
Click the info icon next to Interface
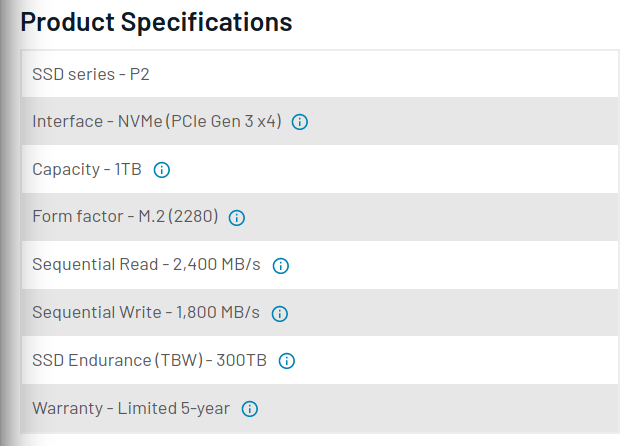(299, 122)
